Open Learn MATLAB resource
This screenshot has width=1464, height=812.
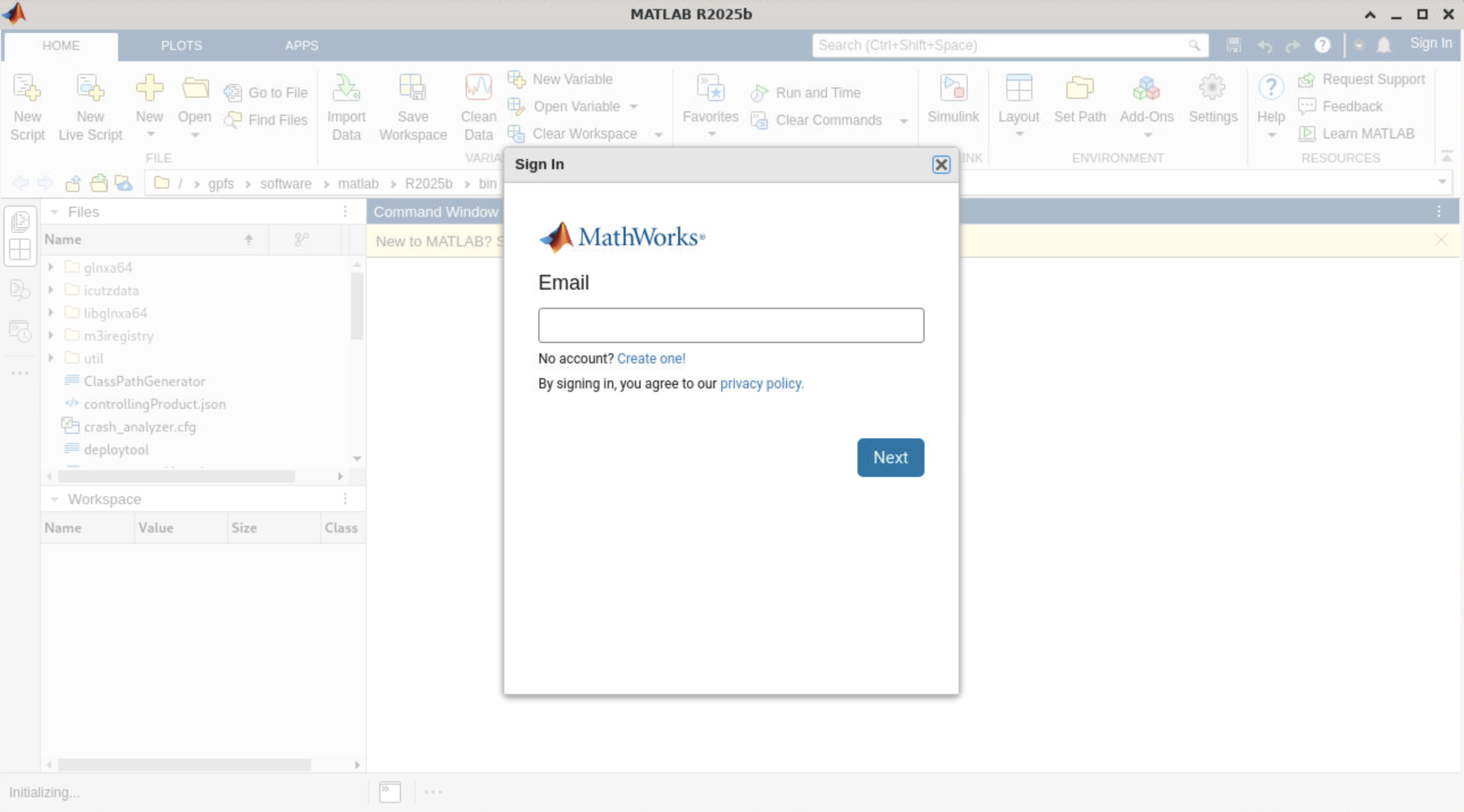tap(1356, 133)
